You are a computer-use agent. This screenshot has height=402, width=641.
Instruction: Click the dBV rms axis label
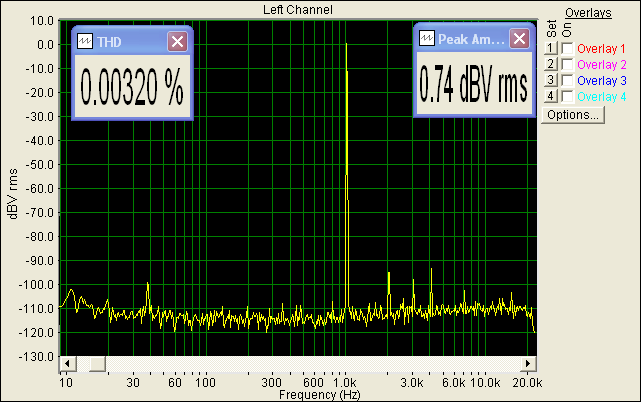tap(13, 193)
